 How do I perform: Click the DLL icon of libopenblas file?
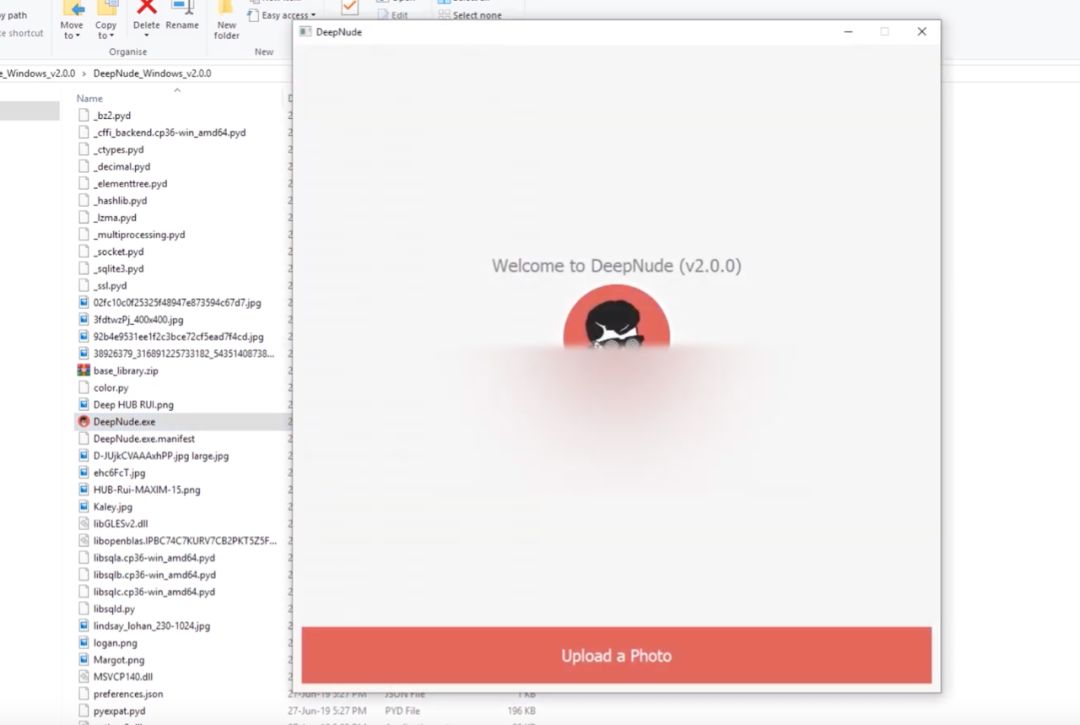tap(83, 540)
